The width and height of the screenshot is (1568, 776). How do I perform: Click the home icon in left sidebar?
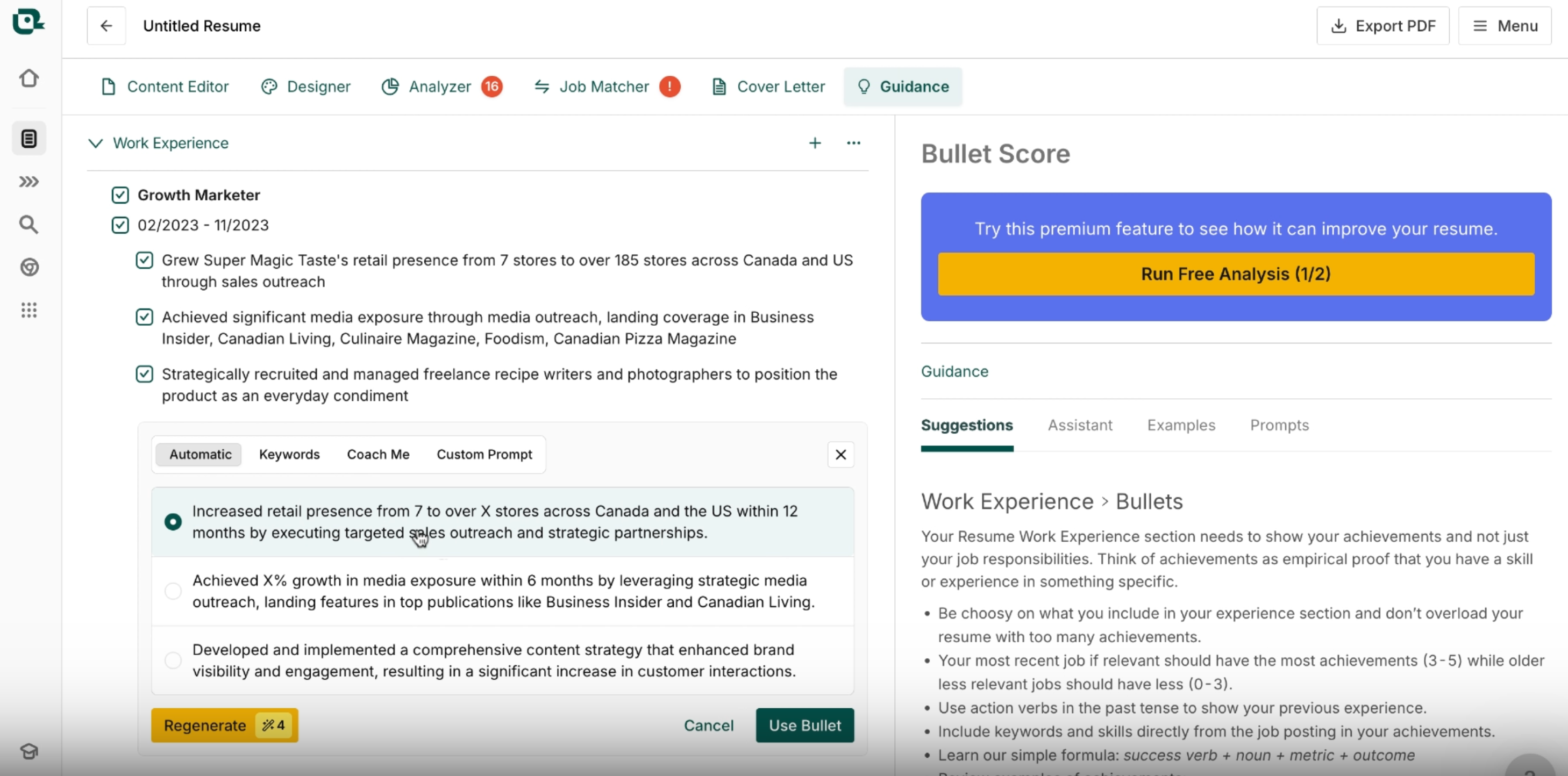28,78
